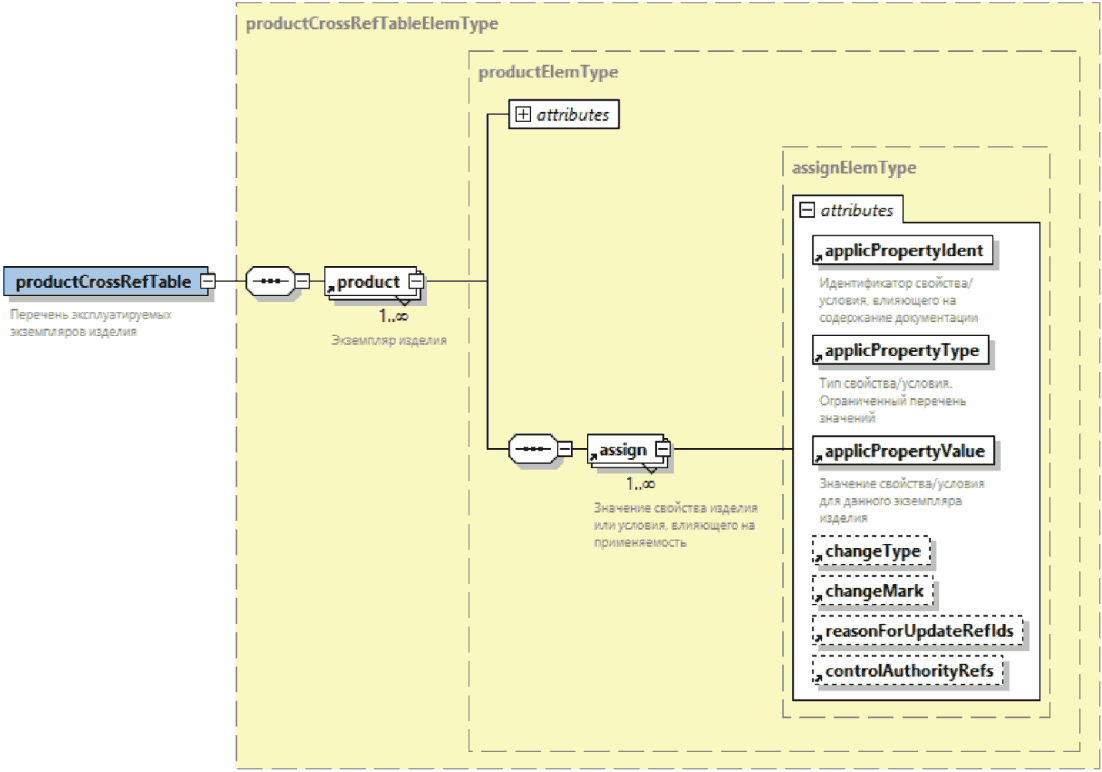Select the optional changeMark attribute

873,591
